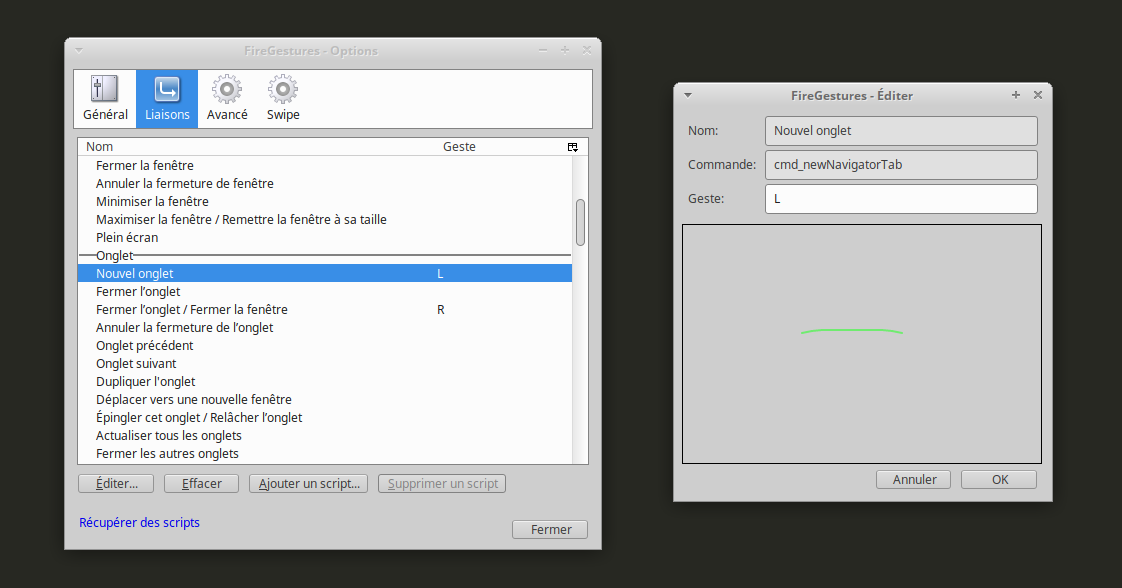Screen dimensions: 1122x588
Task: Switch to the Liaisons tab
Action: pos(167,99)
